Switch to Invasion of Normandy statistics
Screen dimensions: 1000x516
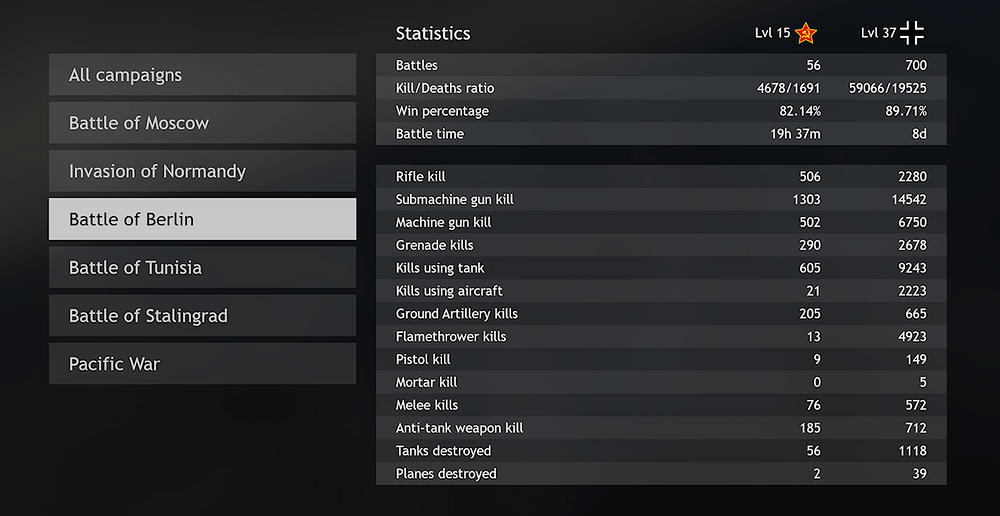coord(202,171)
